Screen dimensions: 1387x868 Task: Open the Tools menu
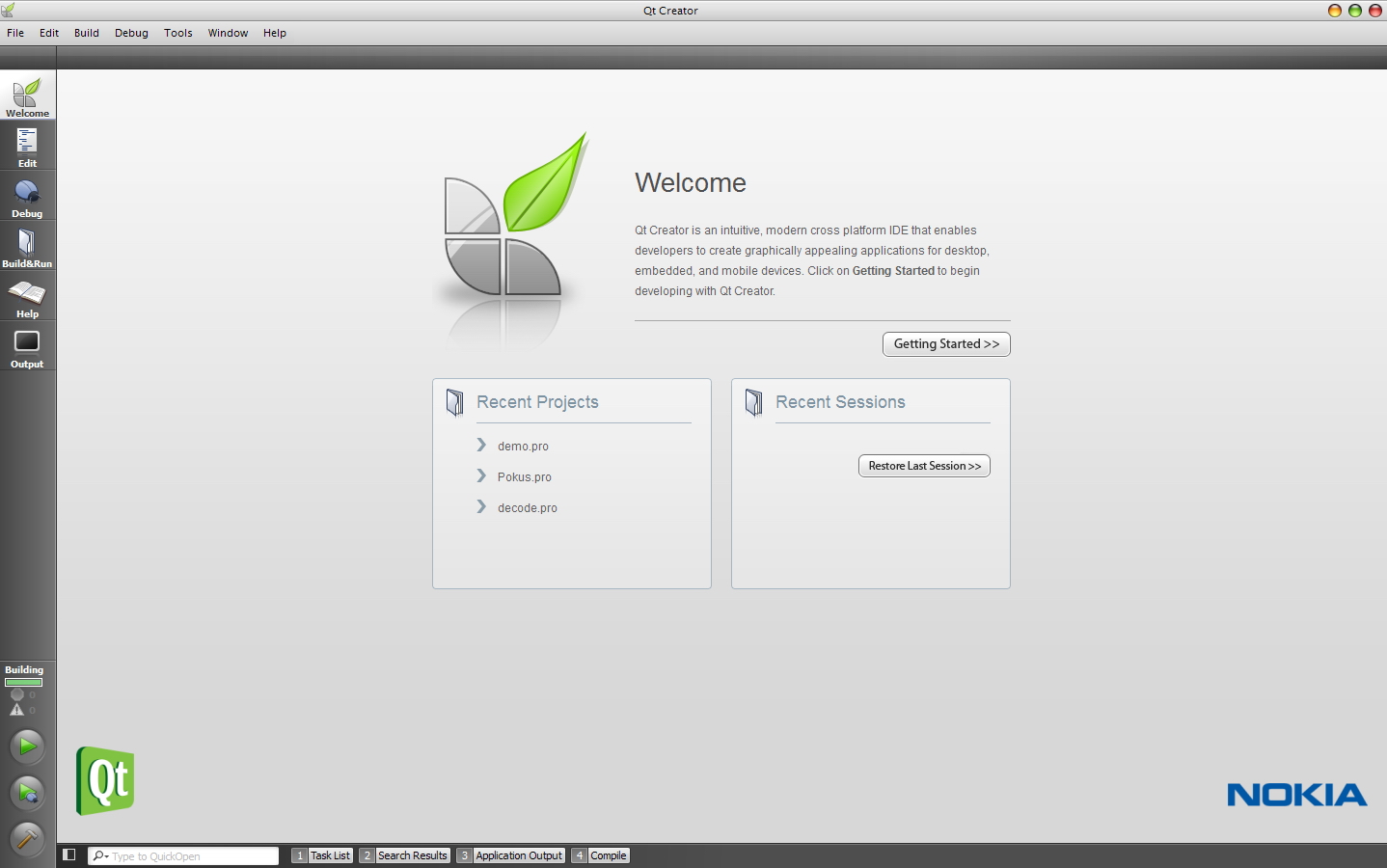pos(178,33)
